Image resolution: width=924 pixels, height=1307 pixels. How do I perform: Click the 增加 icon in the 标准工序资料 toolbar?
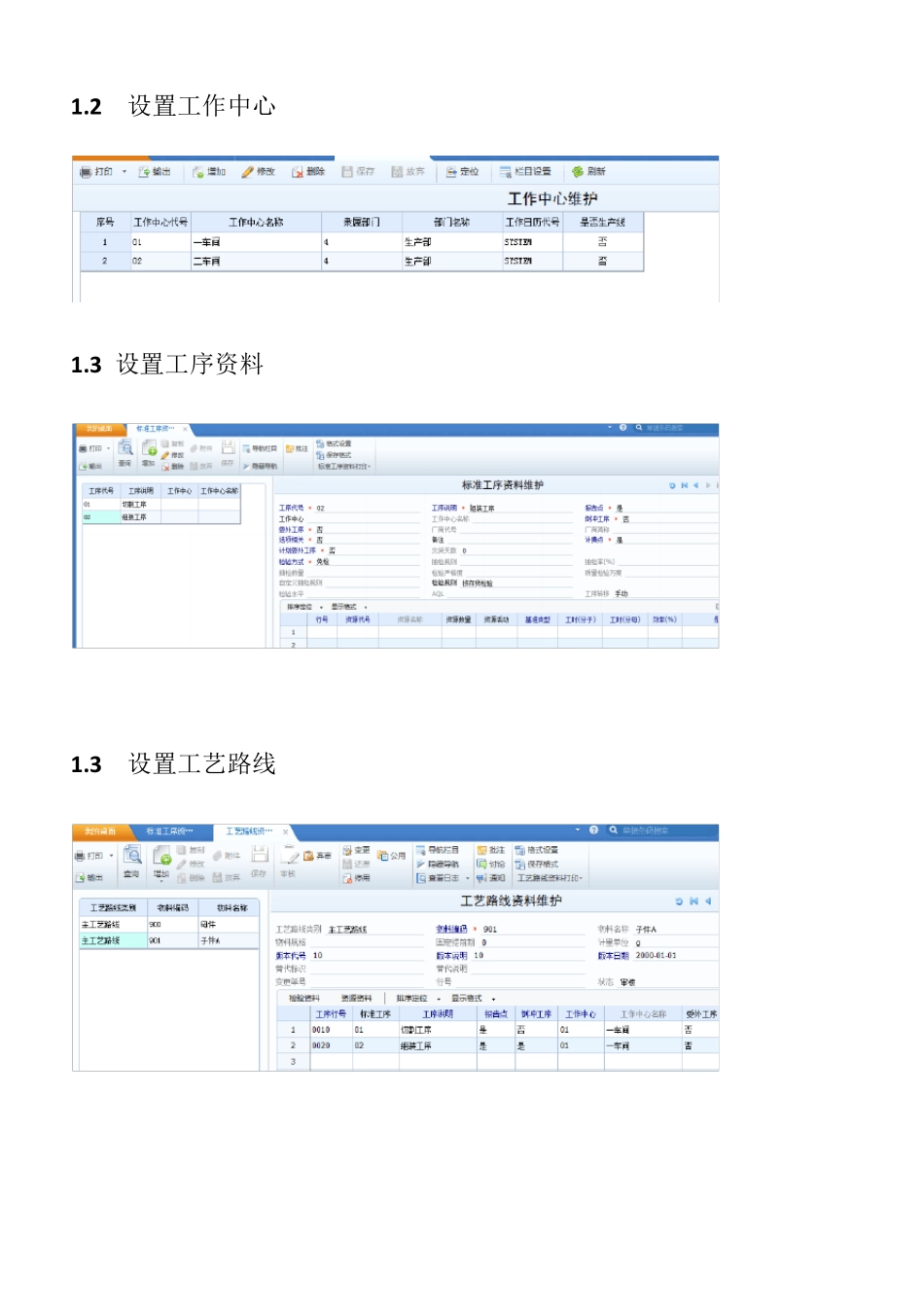(149, 453)
